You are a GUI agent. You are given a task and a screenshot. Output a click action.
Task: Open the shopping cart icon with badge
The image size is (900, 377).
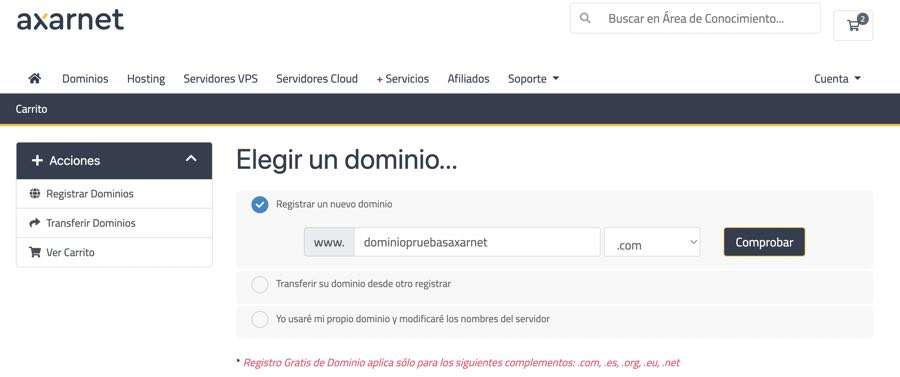tap(853, 25)
